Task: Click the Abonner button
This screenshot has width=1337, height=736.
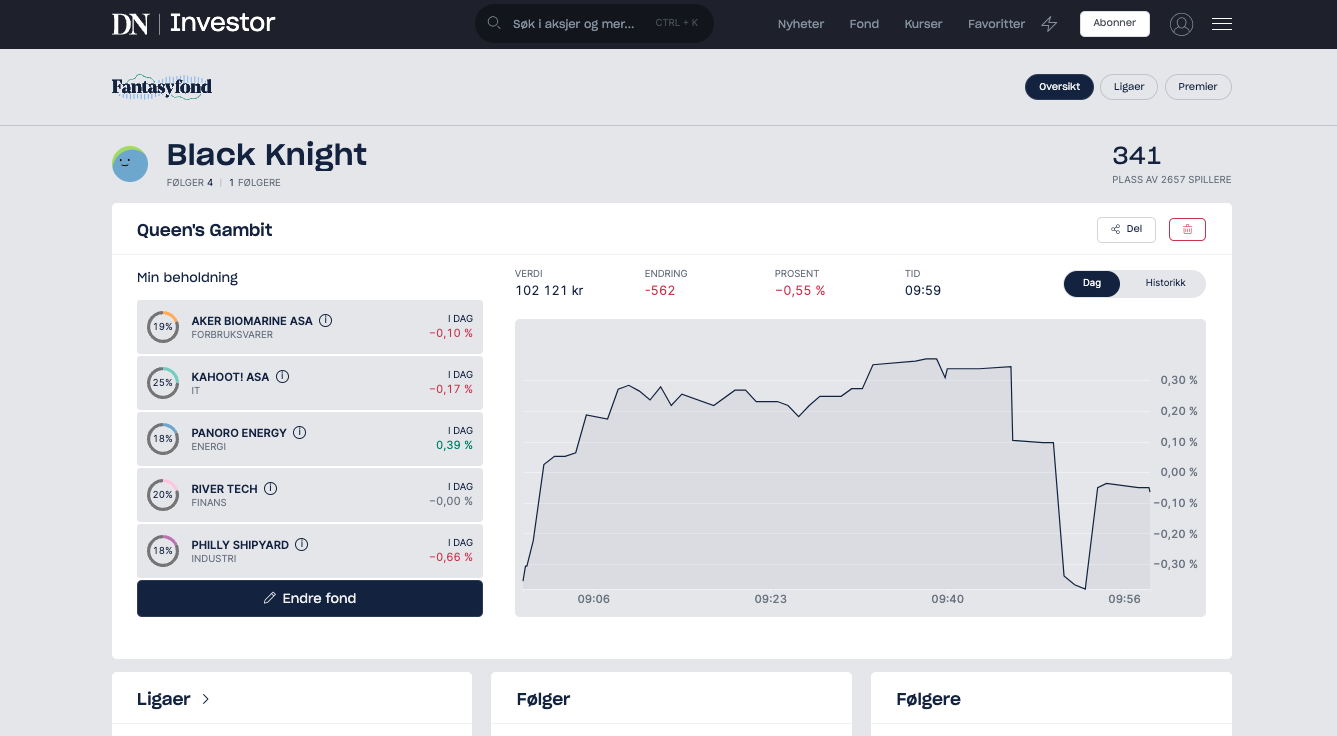Action: [x=1114, y=23]
